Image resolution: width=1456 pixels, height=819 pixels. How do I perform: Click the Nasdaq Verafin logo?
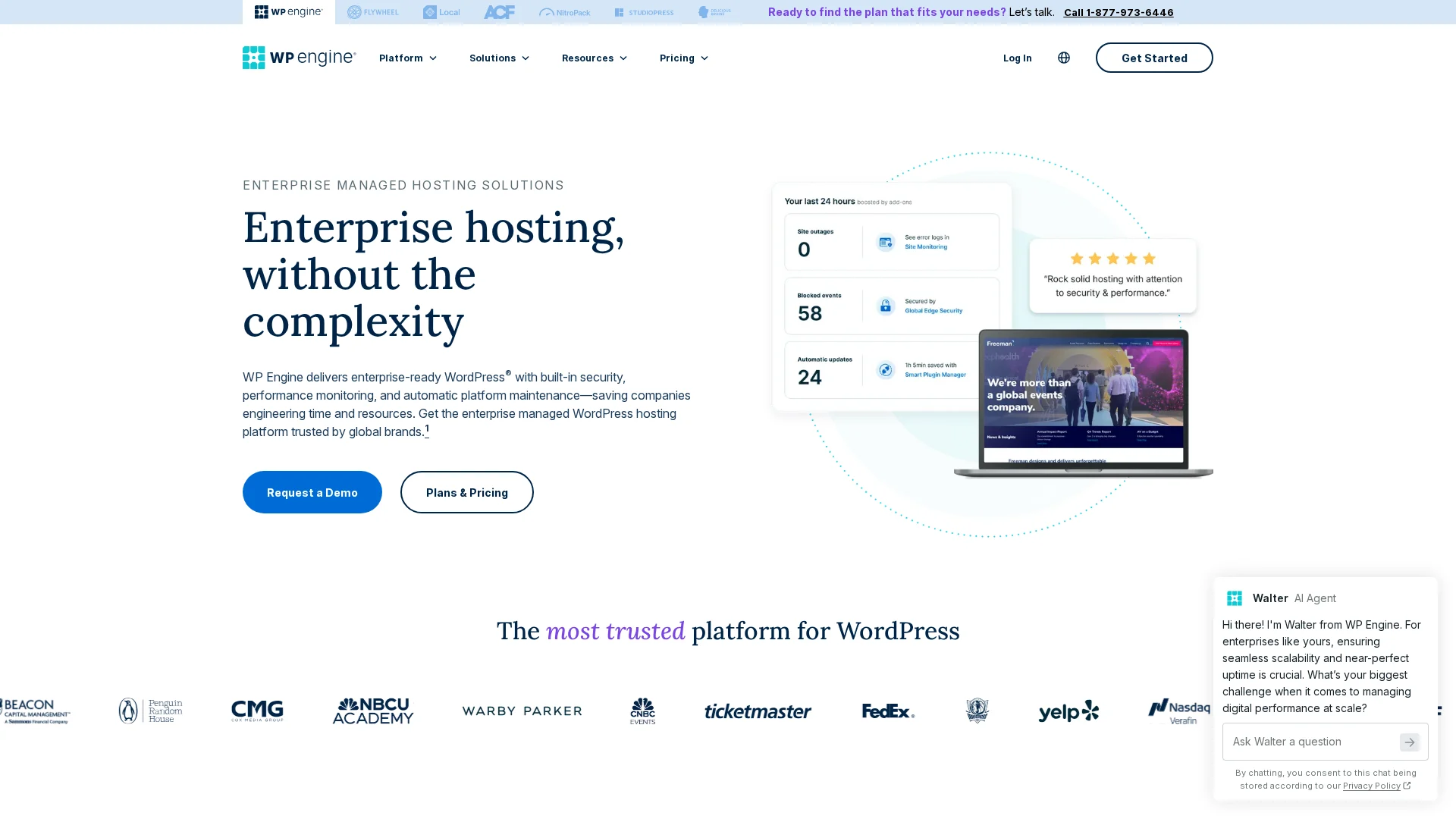click(1179, 711)
